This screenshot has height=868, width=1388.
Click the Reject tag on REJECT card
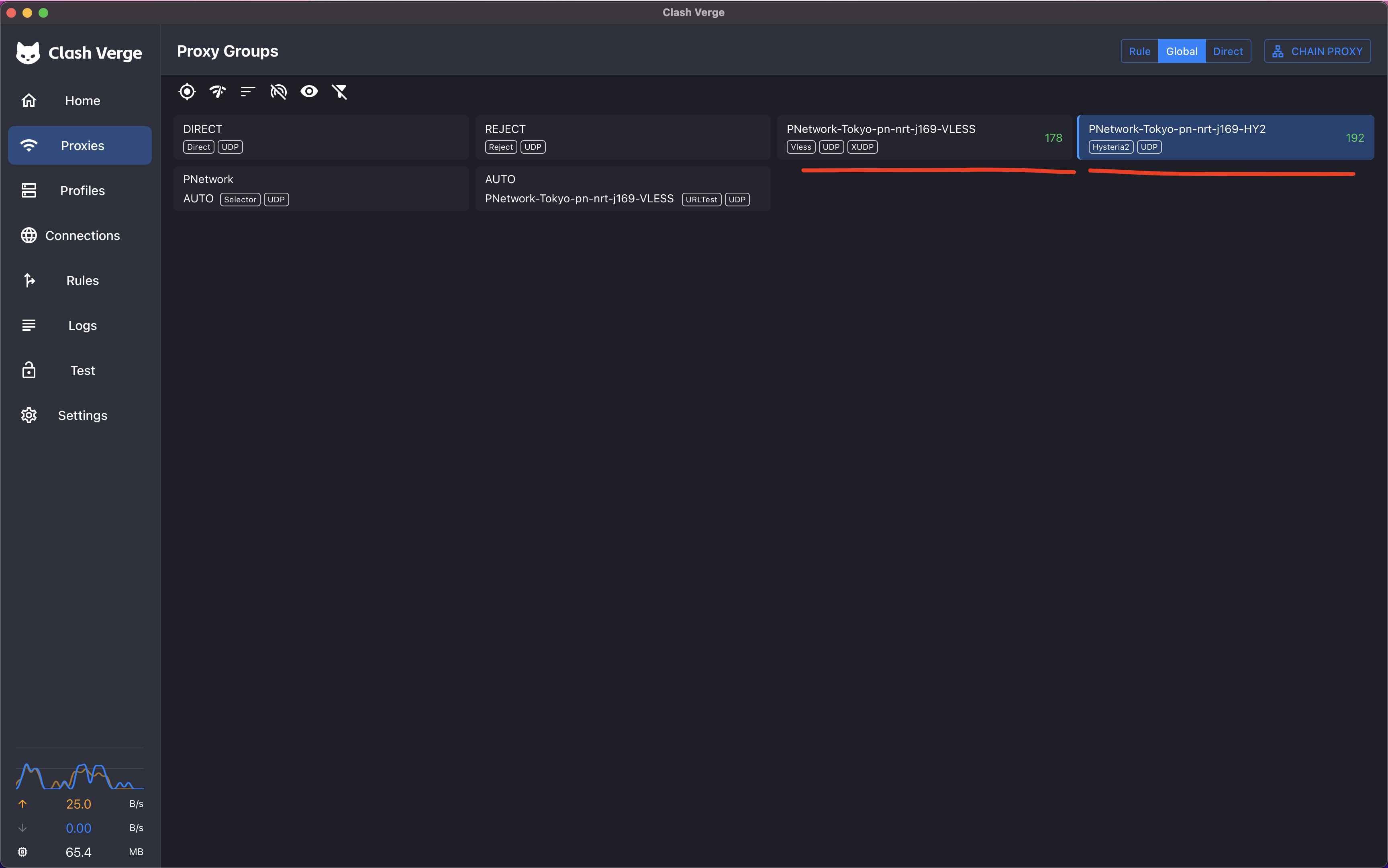tap(501, 147)
